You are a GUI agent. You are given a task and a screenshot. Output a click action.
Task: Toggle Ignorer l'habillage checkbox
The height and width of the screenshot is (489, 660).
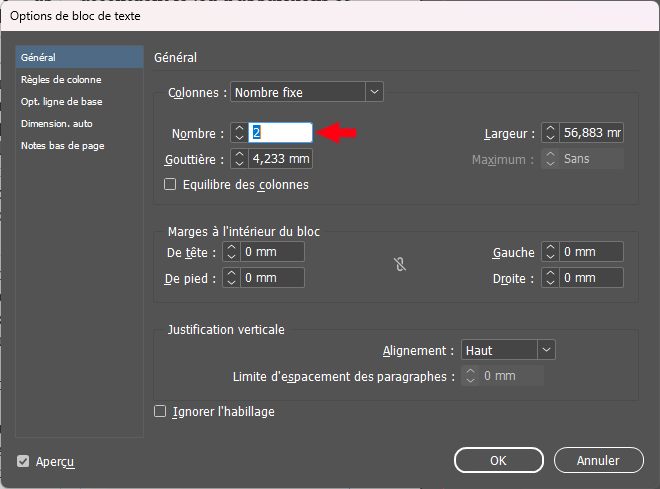click(x=160, y=411)
